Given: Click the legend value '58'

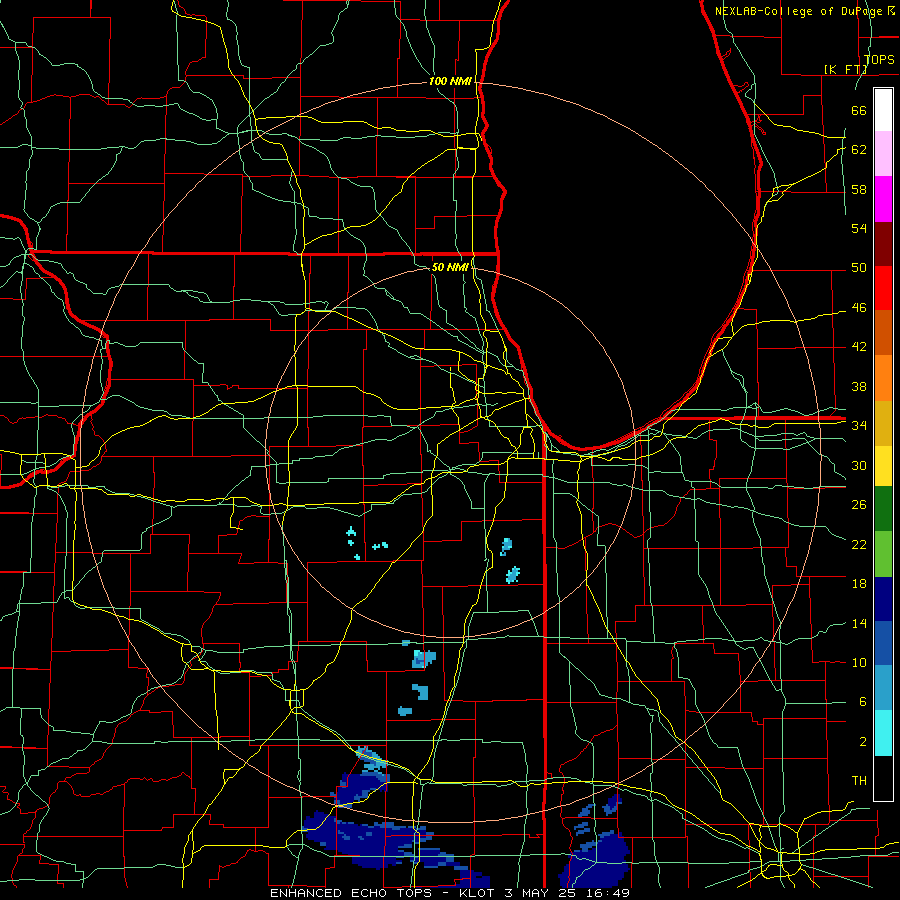Looking at the screenshot, I should point(859,189).
